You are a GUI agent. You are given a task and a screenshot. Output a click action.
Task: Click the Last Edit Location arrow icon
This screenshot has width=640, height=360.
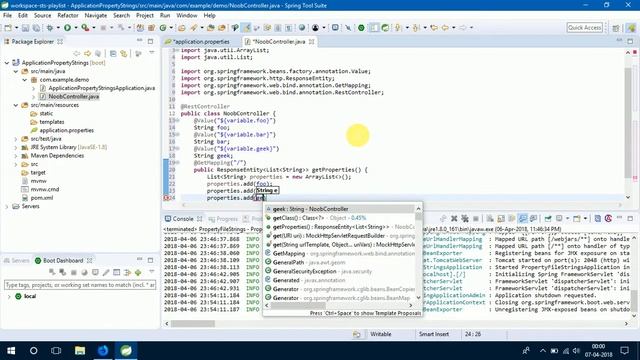click(x=434, y=28)
